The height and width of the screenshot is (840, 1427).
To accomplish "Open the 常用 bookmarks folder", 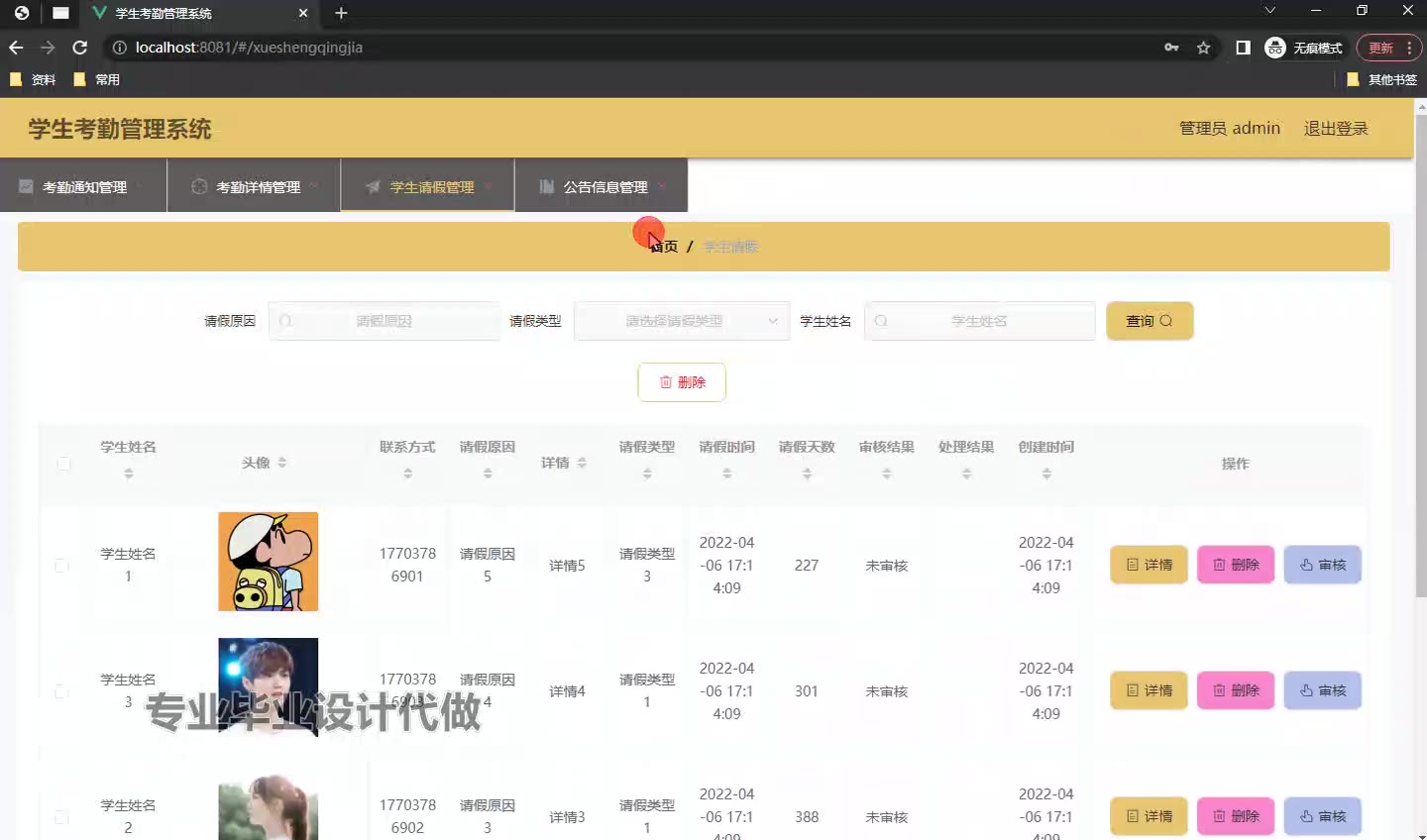I will coord(96,79).
